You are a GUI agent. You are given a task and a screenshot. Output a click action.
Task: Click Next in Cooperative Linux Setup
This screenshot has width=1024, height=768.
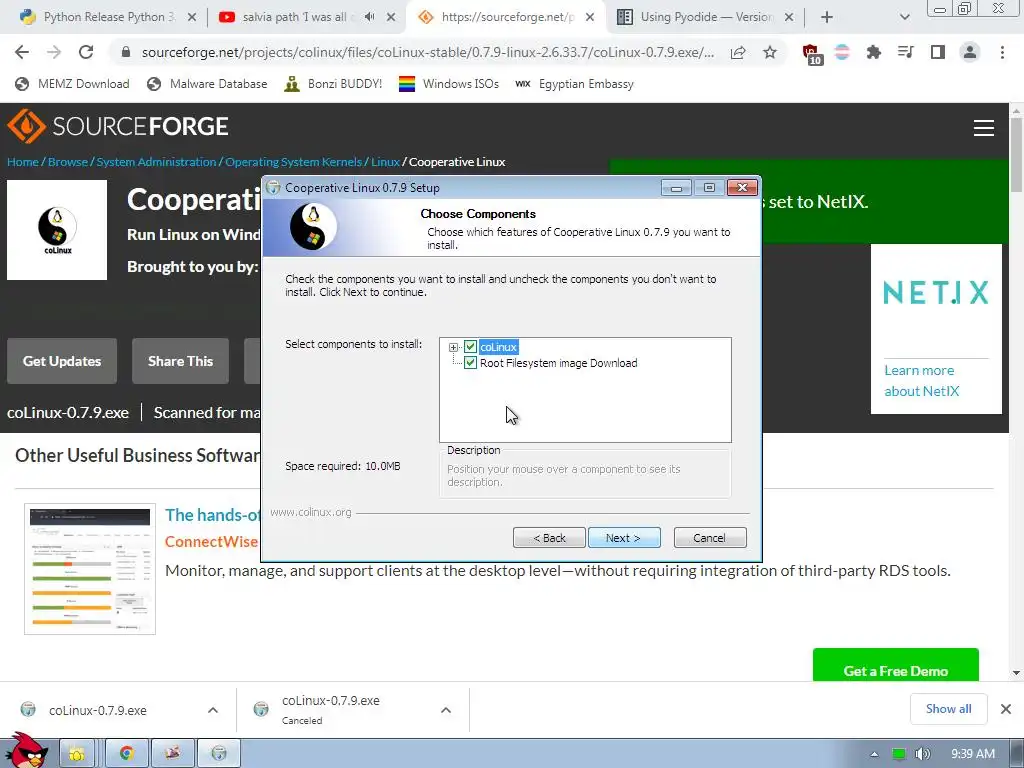pos(624,537)
